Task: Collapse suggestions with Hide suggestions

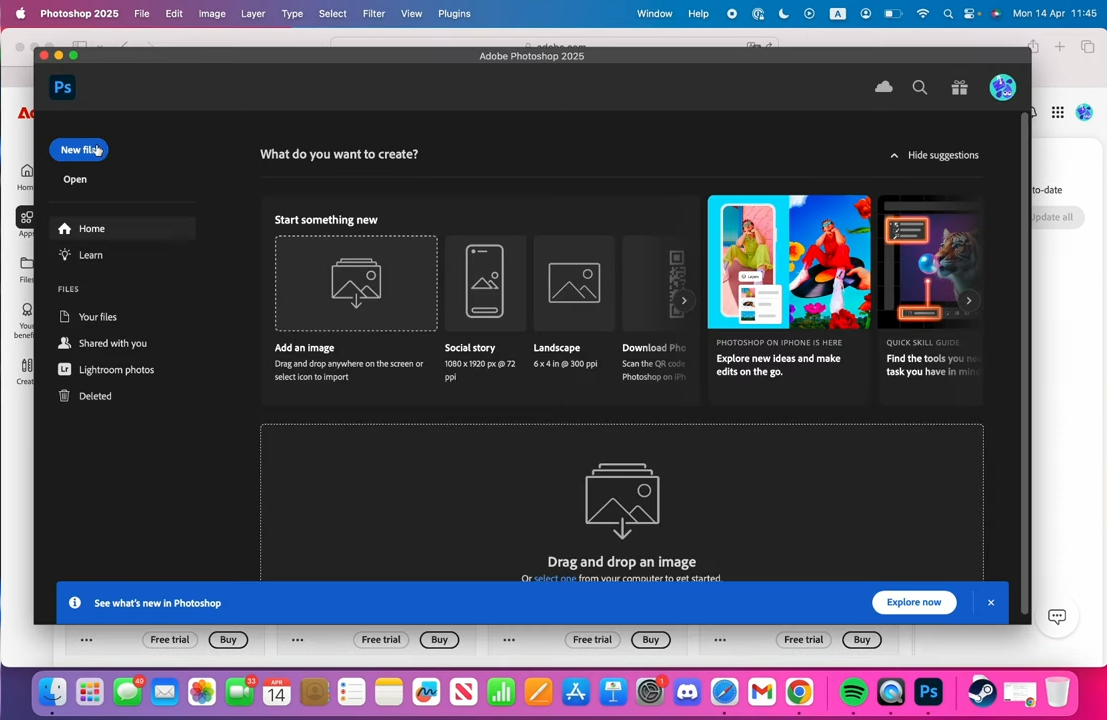Action: [x=934, y=155]
